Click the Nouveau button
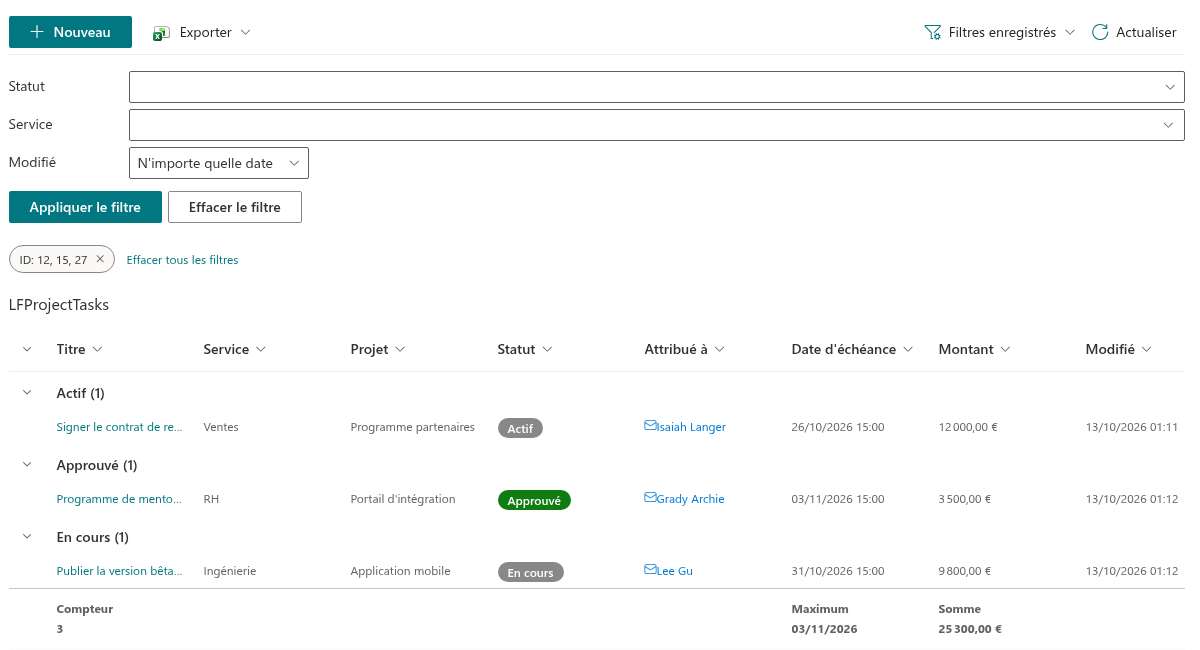The image size is (1200, 650). tap(70, 32)
